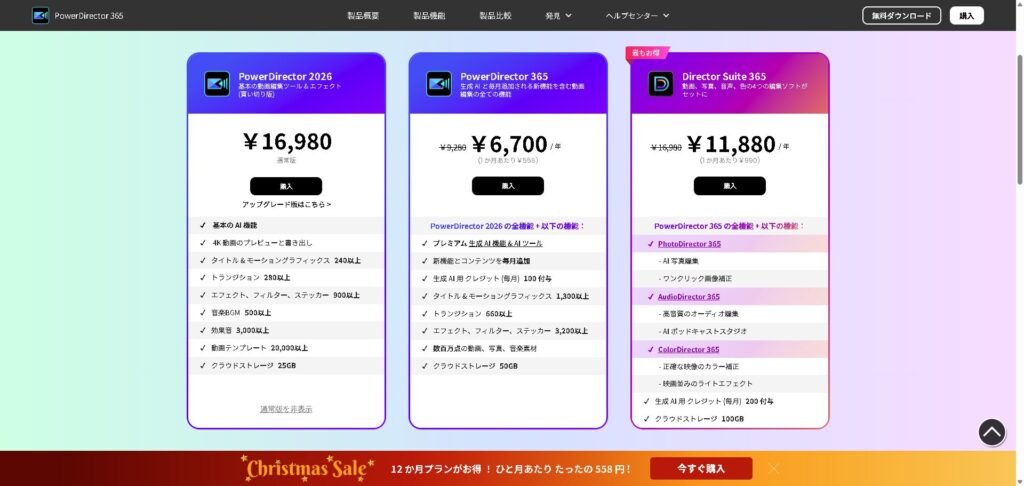This screenshot has width=1024, height=486.
Task: Click the 通常版を非表示 link
Action: [x=286, y=409]
